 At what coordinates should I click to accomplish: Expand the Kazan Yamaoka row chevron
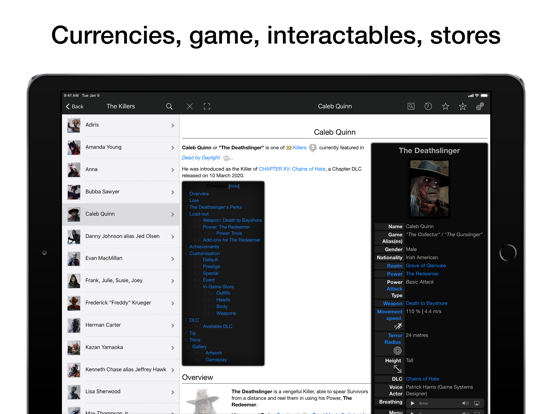tap(172, 347)
